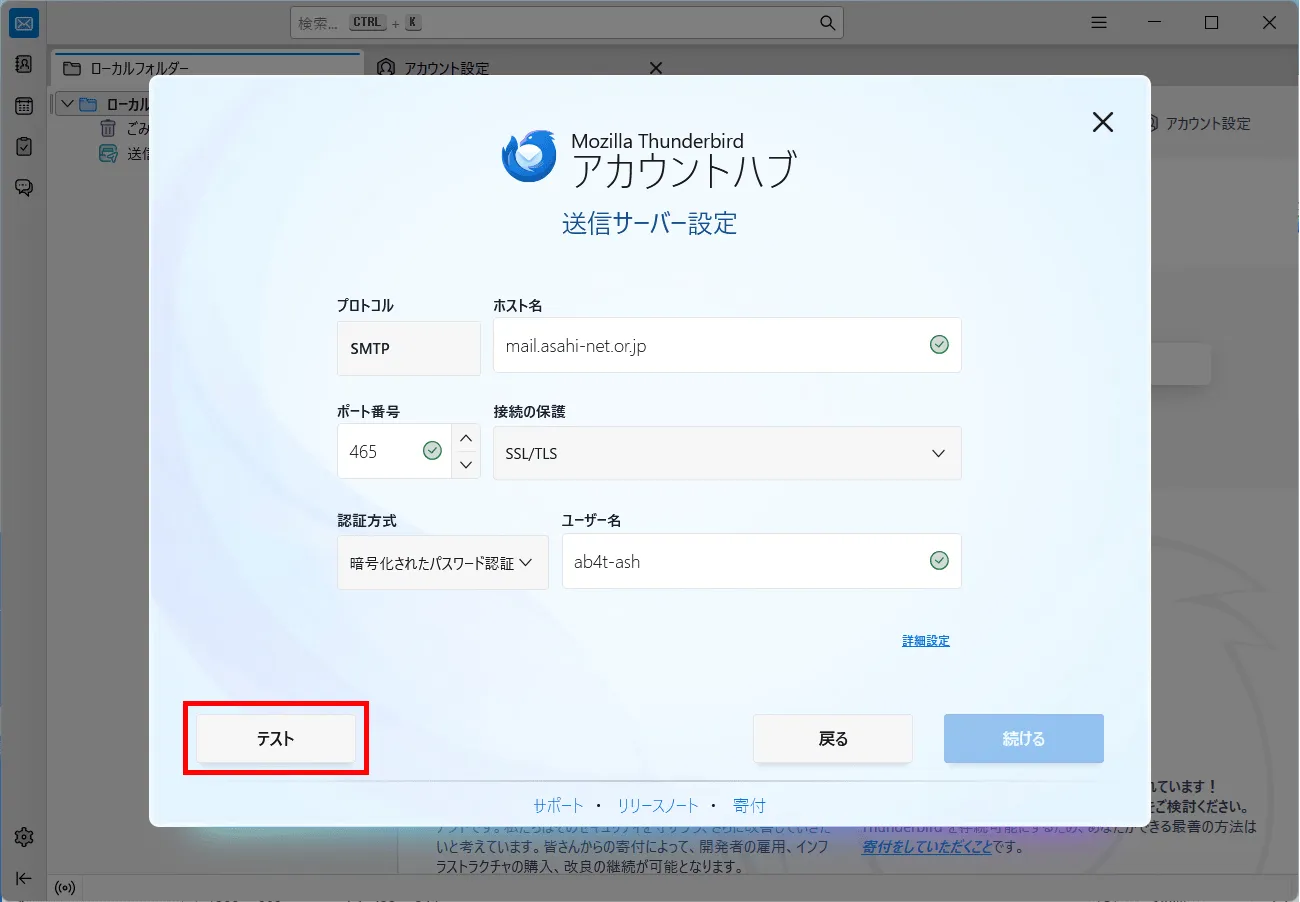Open the 寄付 donation link
Image resolution: width=1300 pixels, height=902 pixels.
(x=749, y=805)
